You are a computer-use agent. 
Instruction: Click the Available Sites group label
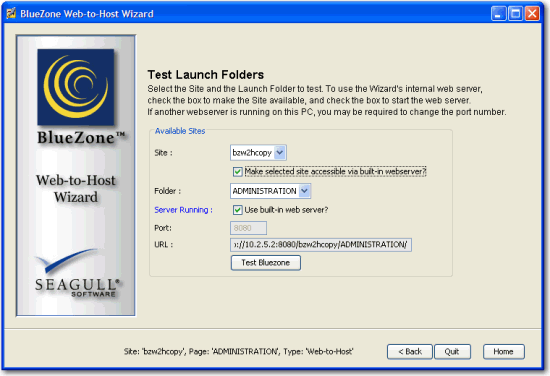pyautogui.click(x=180, y=131)
